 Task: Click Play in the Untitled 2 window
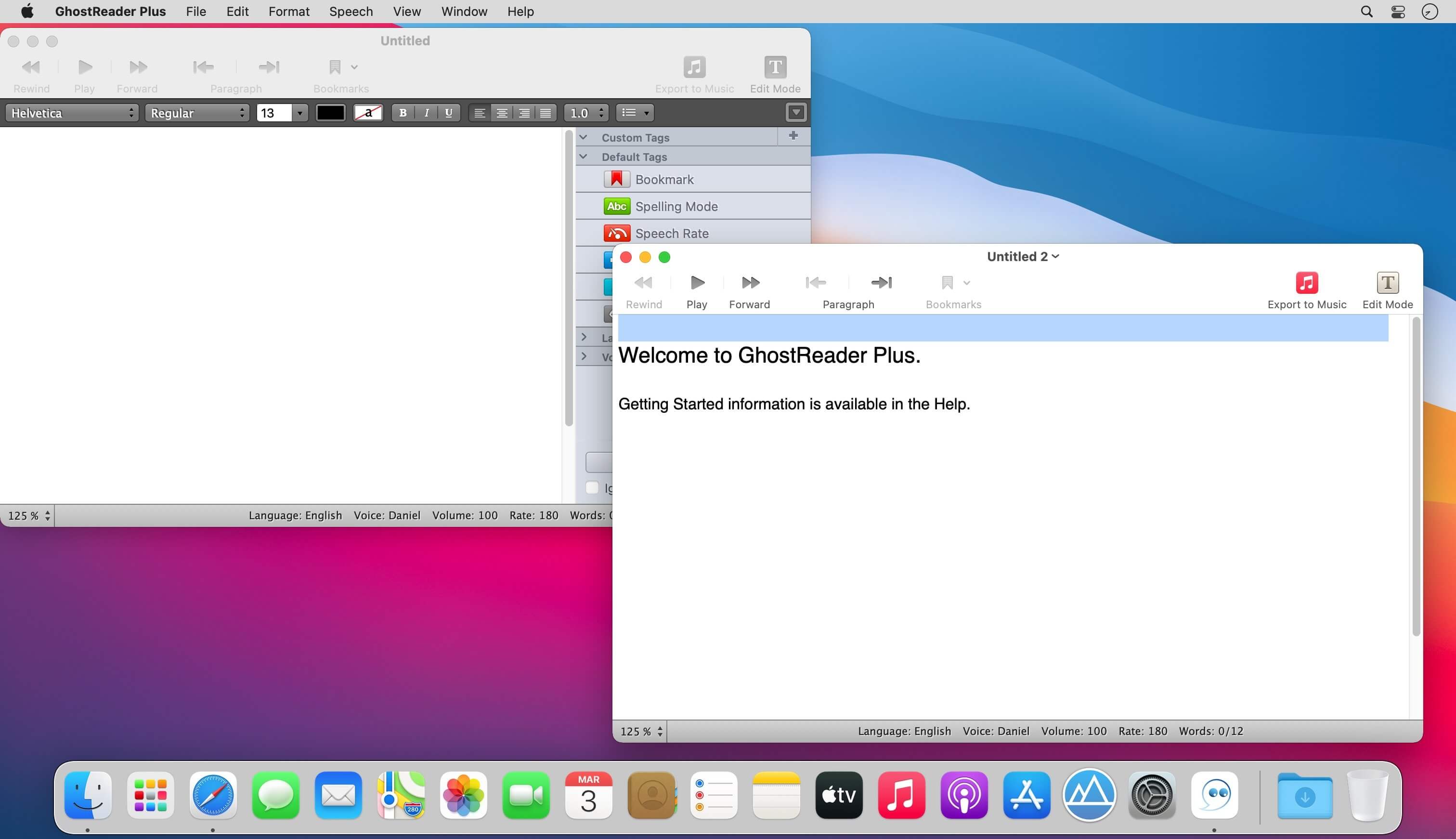pyautogui.click(x=697, y=283)
